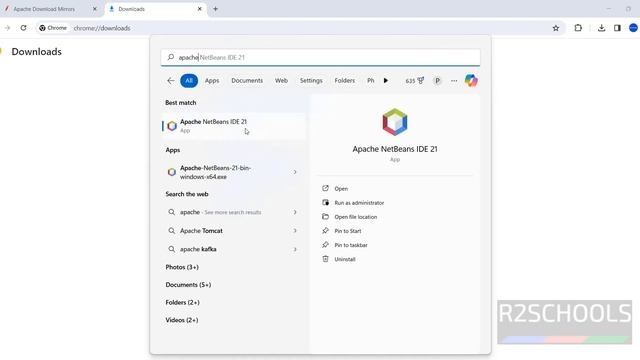Switch to the Folders filter tab
This screenshot has height=360, width=640.
point(344,80)
